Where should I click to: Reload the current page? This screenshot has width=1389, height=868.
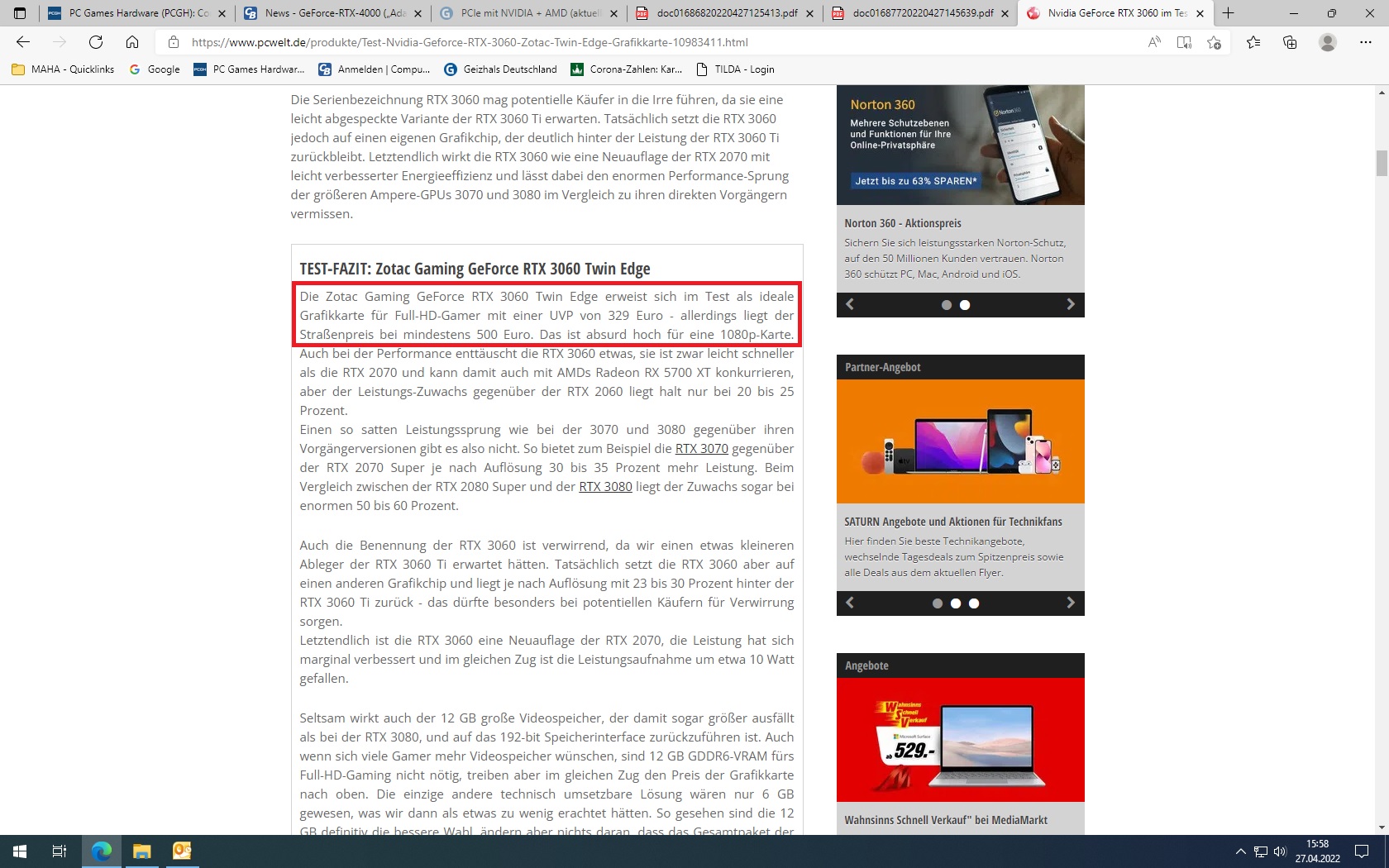pyautogui.click(x=96, y=42)
